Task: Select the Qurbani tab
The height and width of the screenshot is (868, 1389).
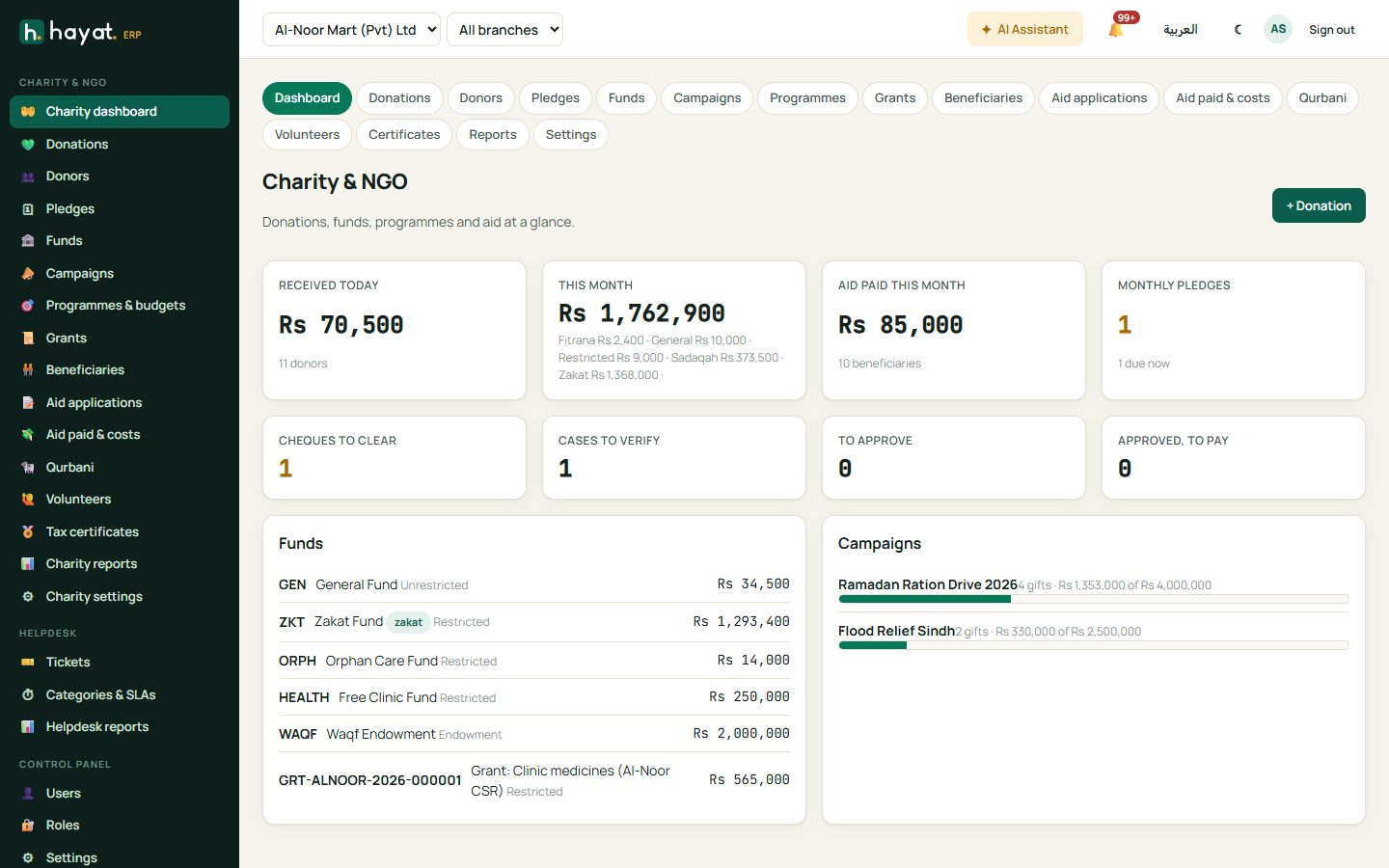Action: 1322,98
